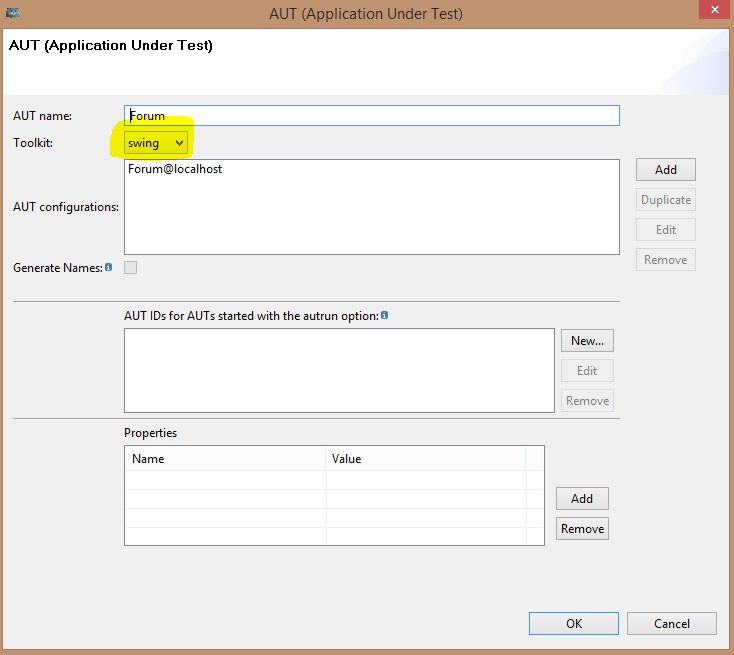Click inside the AUT IDs list box

[x=339, y=370]
